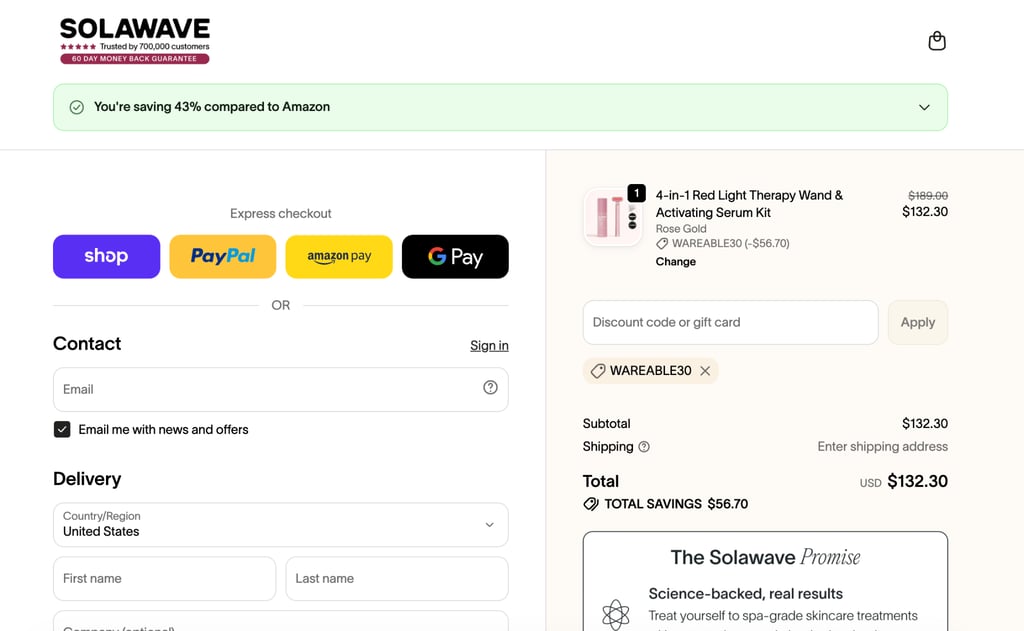Click the discount tag icon beside WAREABLE30 (-$56.70)

click(x=662, y=244)
